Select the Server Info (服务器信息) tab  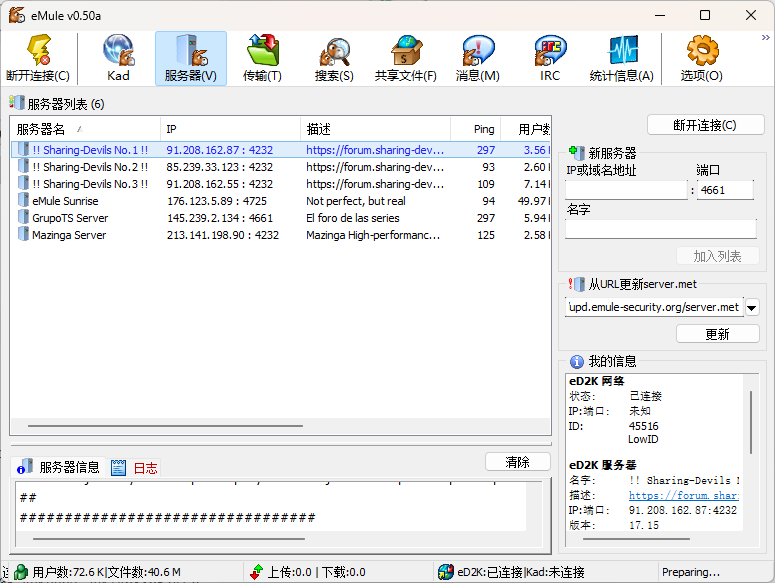[x=59, y=467]
